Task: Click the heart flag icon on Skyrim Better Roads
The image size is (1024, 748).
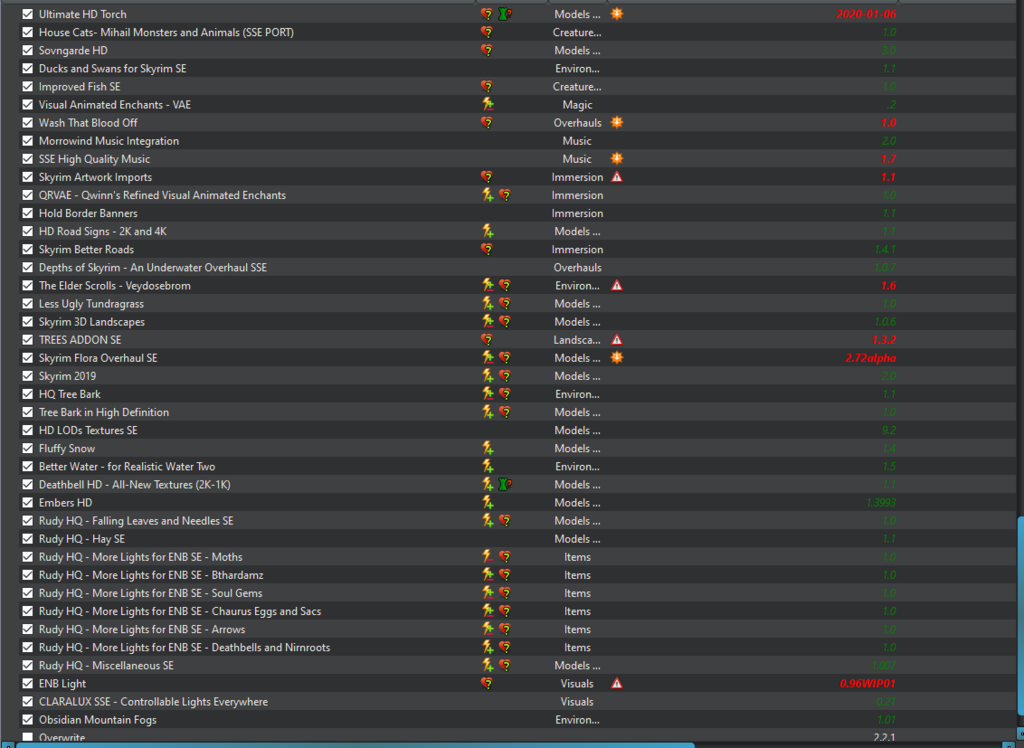Action: pyautogui.click(x=487, y=250)
